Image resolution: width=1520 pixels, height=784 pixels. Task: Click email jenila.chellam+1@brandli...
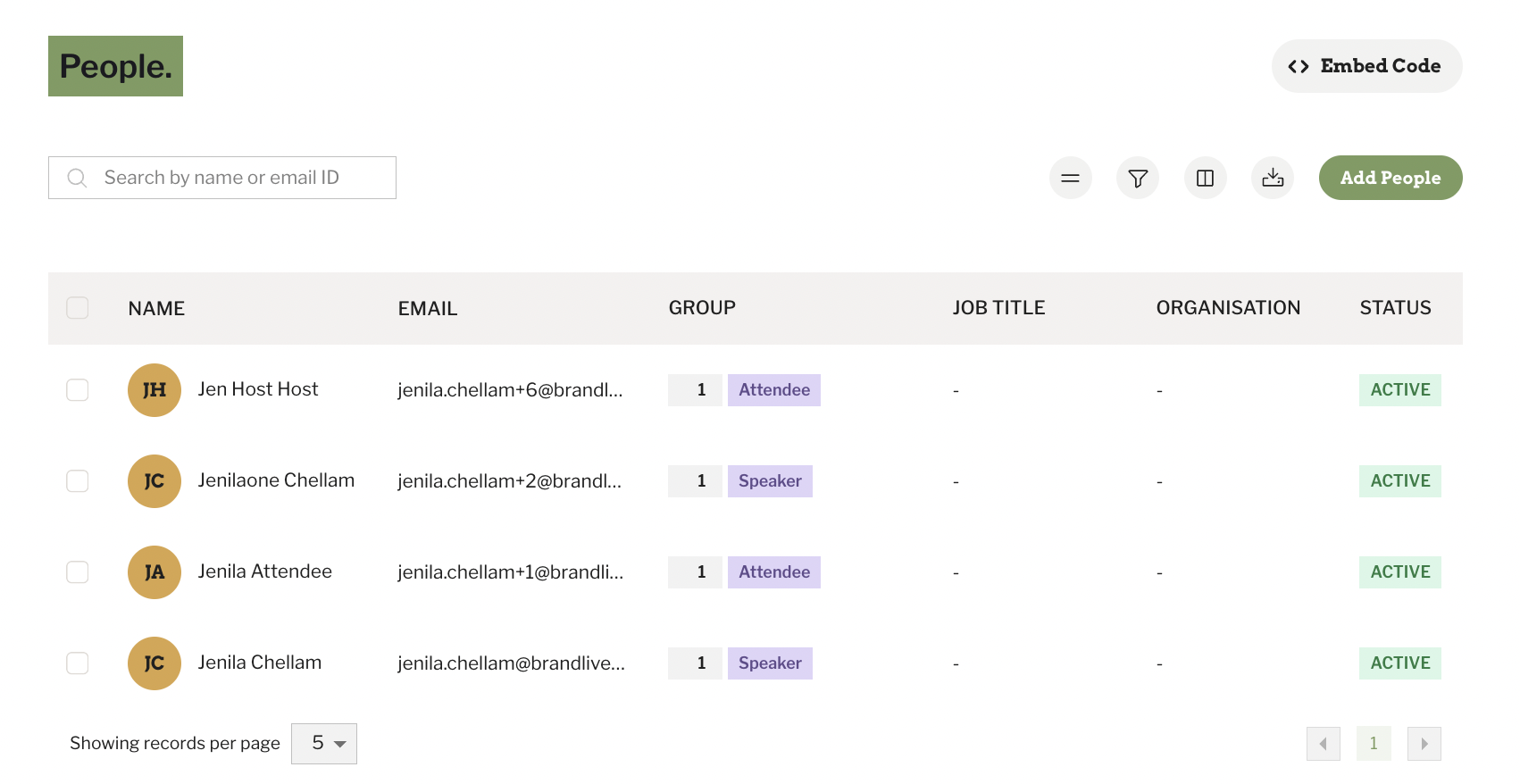tap(510, 572)
